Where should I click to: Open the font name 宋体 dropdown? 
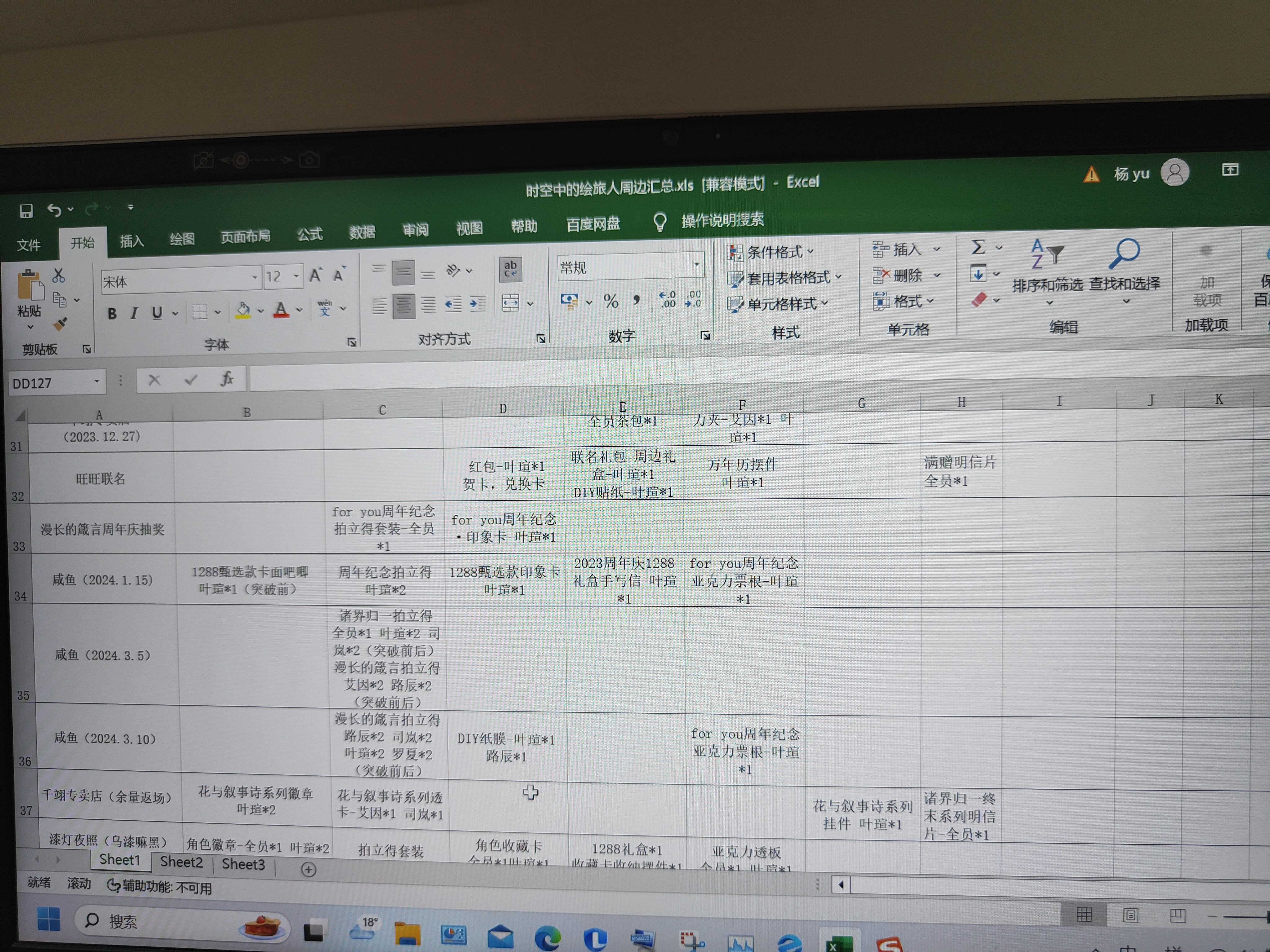coord(255,278)
